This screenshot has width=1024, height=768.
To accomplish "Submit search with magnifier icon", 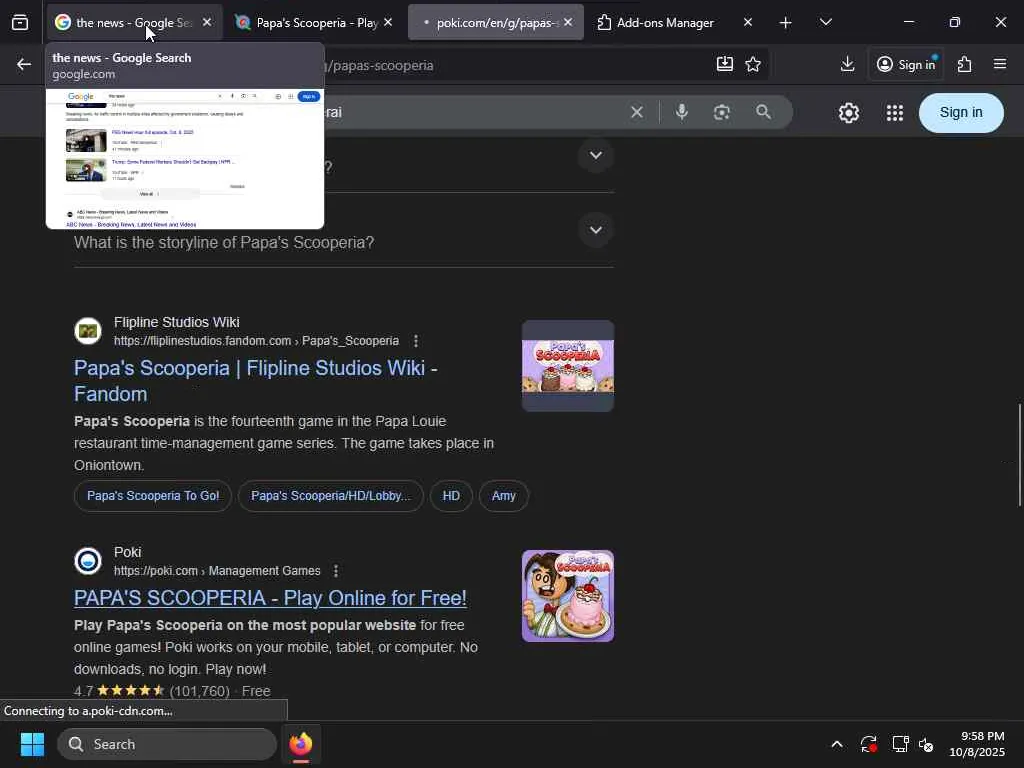I will coord(763,112).
